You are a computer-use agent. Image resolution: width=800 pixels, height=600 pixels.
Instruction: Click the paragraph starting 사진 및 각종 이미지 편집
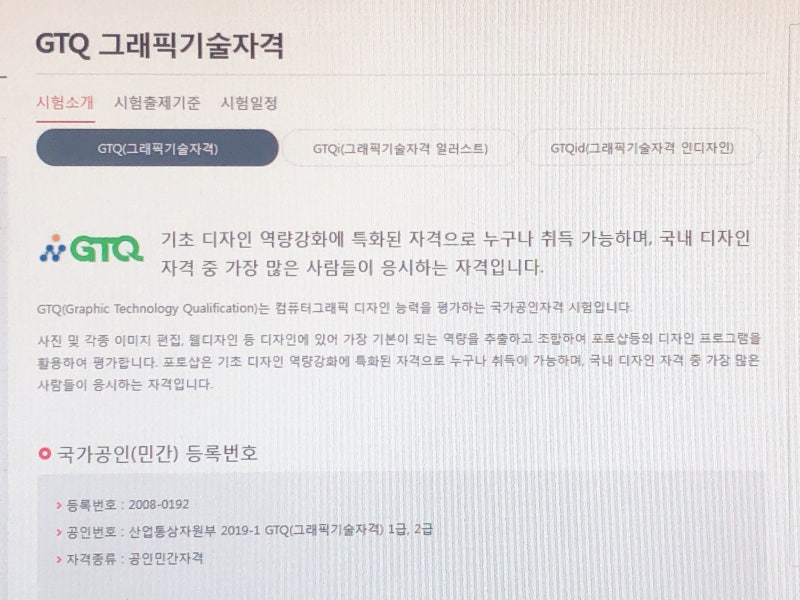(x=399, y=361)
